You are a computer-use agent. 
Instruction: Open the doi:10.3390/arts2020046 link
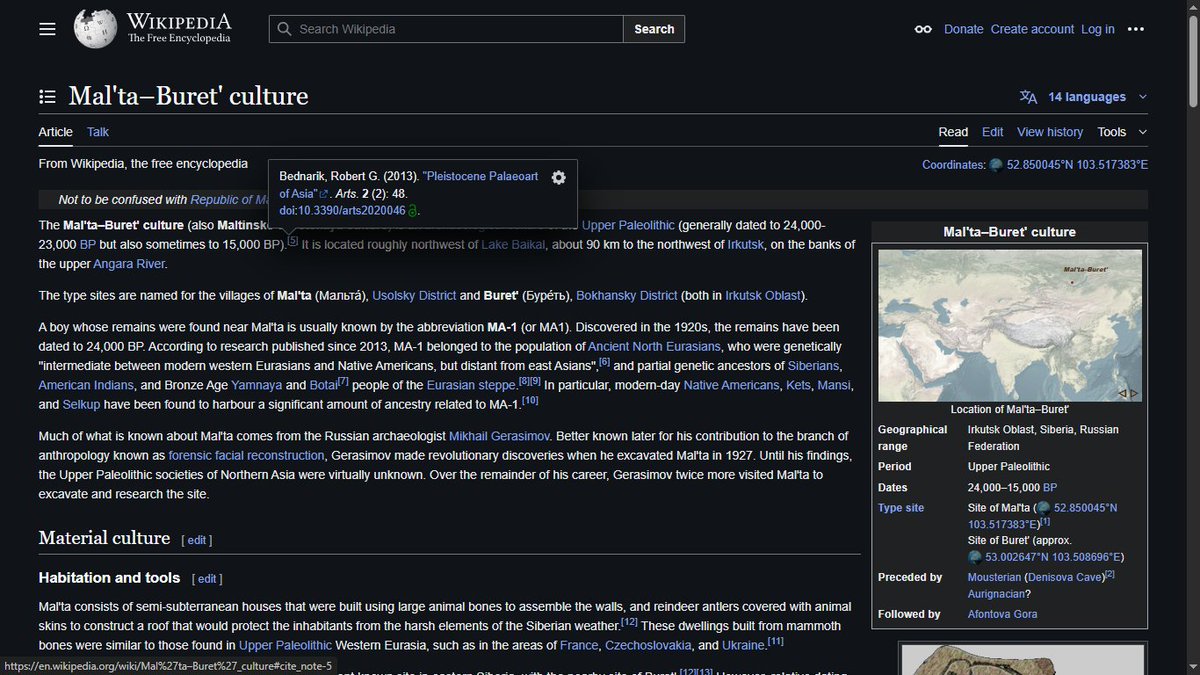point(342,210)
